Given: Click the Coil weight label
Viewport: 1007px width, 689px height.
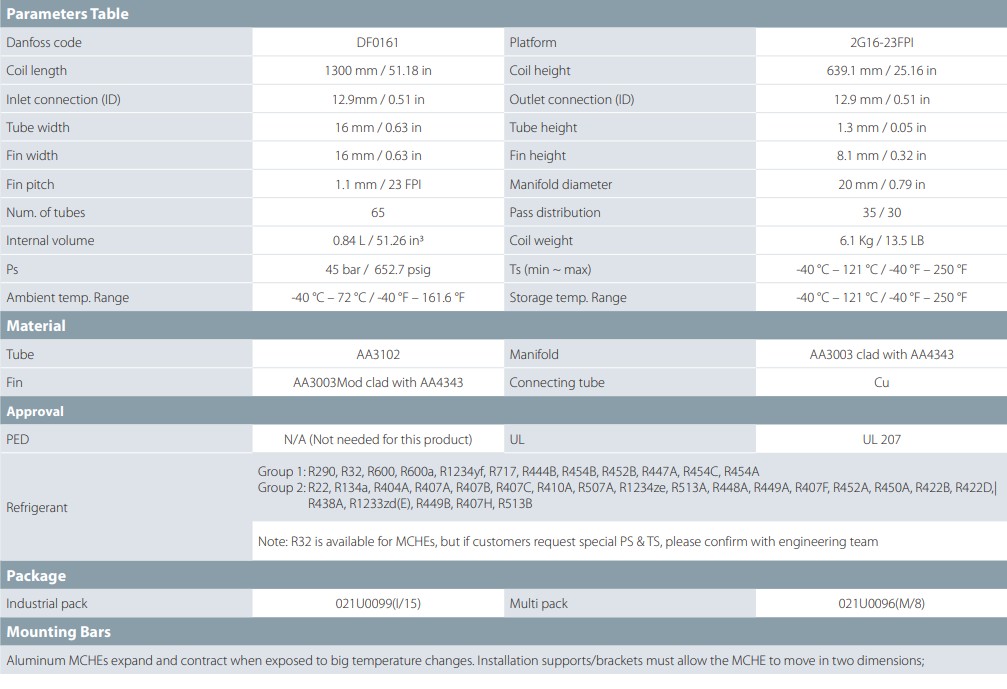Looking at the screenshot, I should click(541, 241).
